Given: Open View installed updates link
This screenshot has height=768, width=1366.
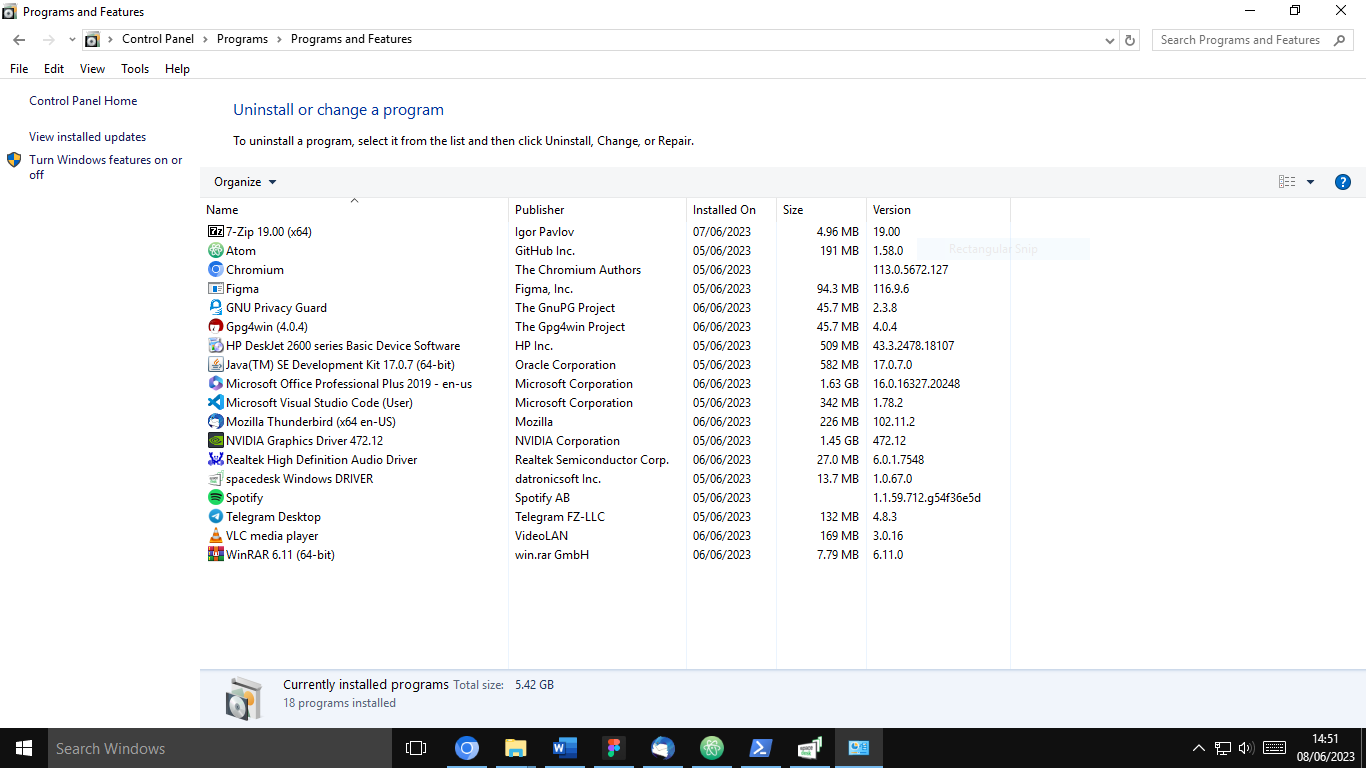Looking at the screenshot, I should (x=87, y=137).
